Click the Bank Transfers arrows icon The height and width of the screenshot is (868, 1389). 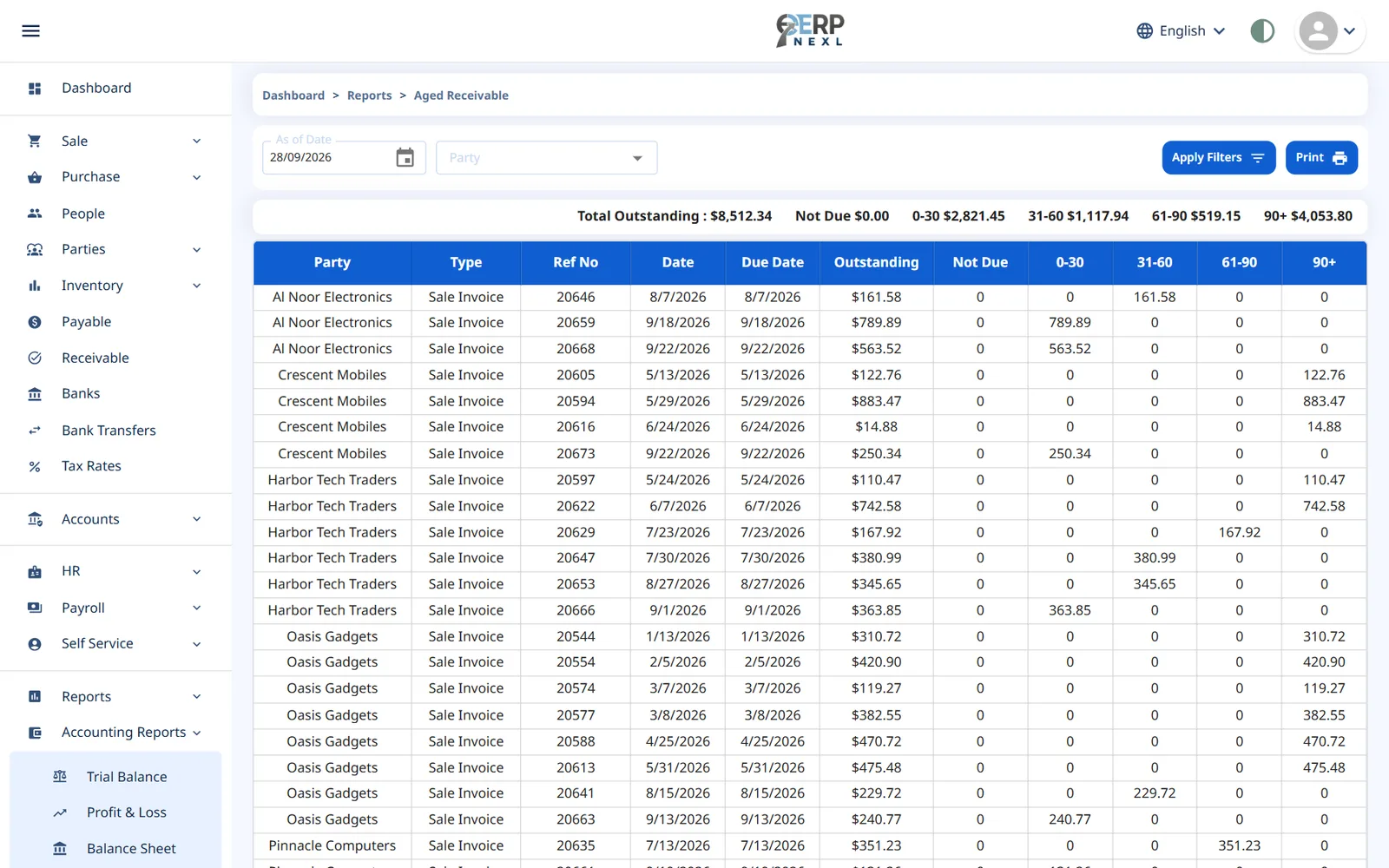35,431
